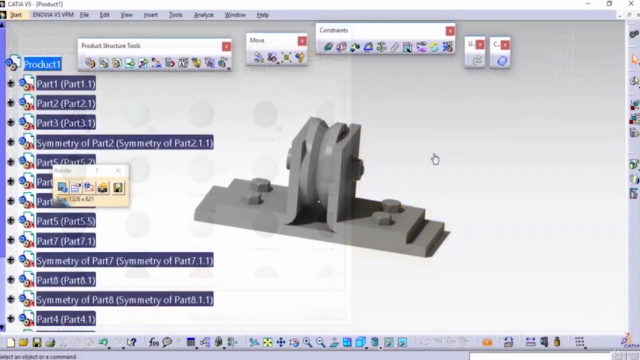Open the Tools menu

coord(176,15)
